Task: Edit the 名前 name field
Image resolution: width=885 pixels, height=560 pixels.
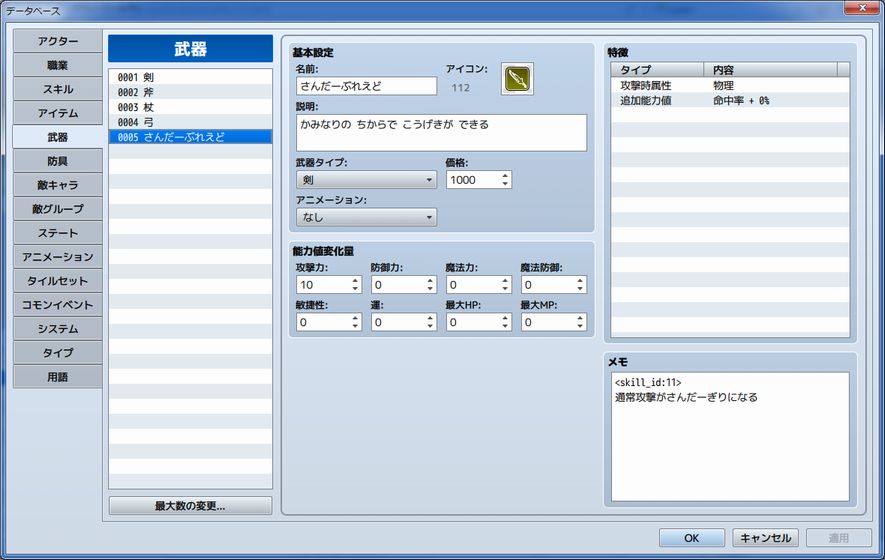Action: [x=366, y=86]
